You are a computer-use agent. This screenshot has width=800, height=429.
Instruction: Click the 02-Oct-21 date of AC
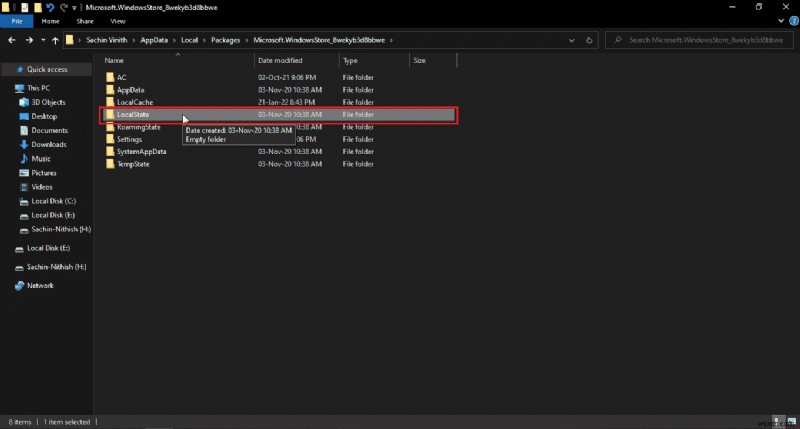[287, 78]
